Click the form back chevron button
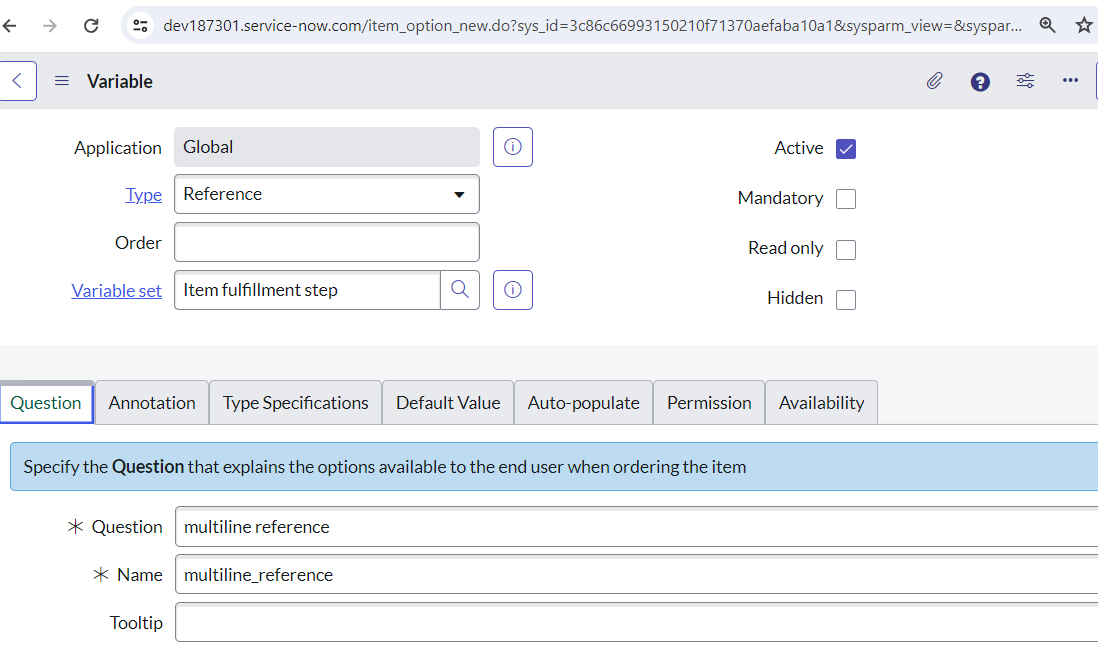Viewport: 1098px width, 649px height. tap(18, 81)
